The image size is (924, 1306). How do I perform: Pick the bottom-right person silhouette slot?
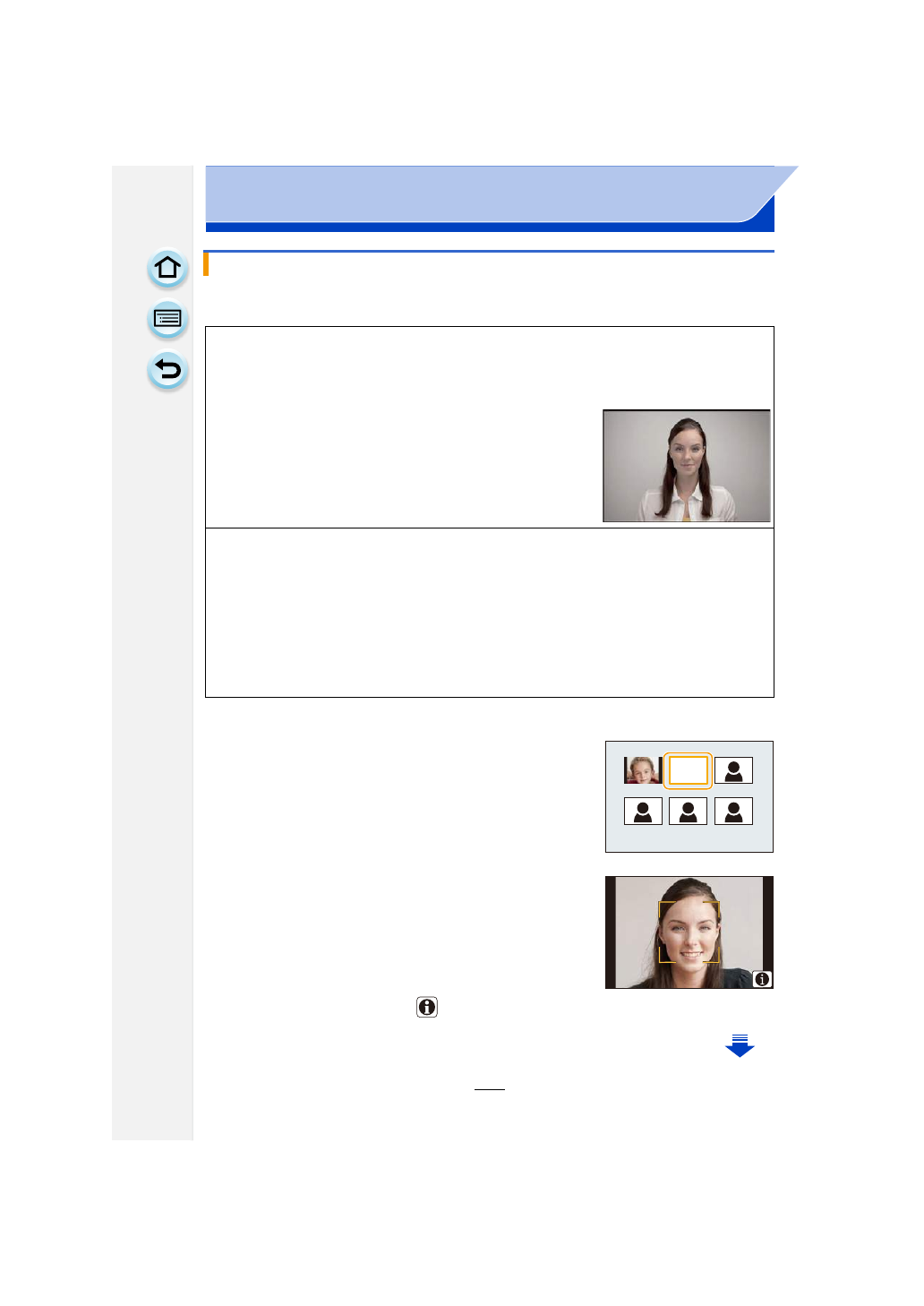pos(733,812)
